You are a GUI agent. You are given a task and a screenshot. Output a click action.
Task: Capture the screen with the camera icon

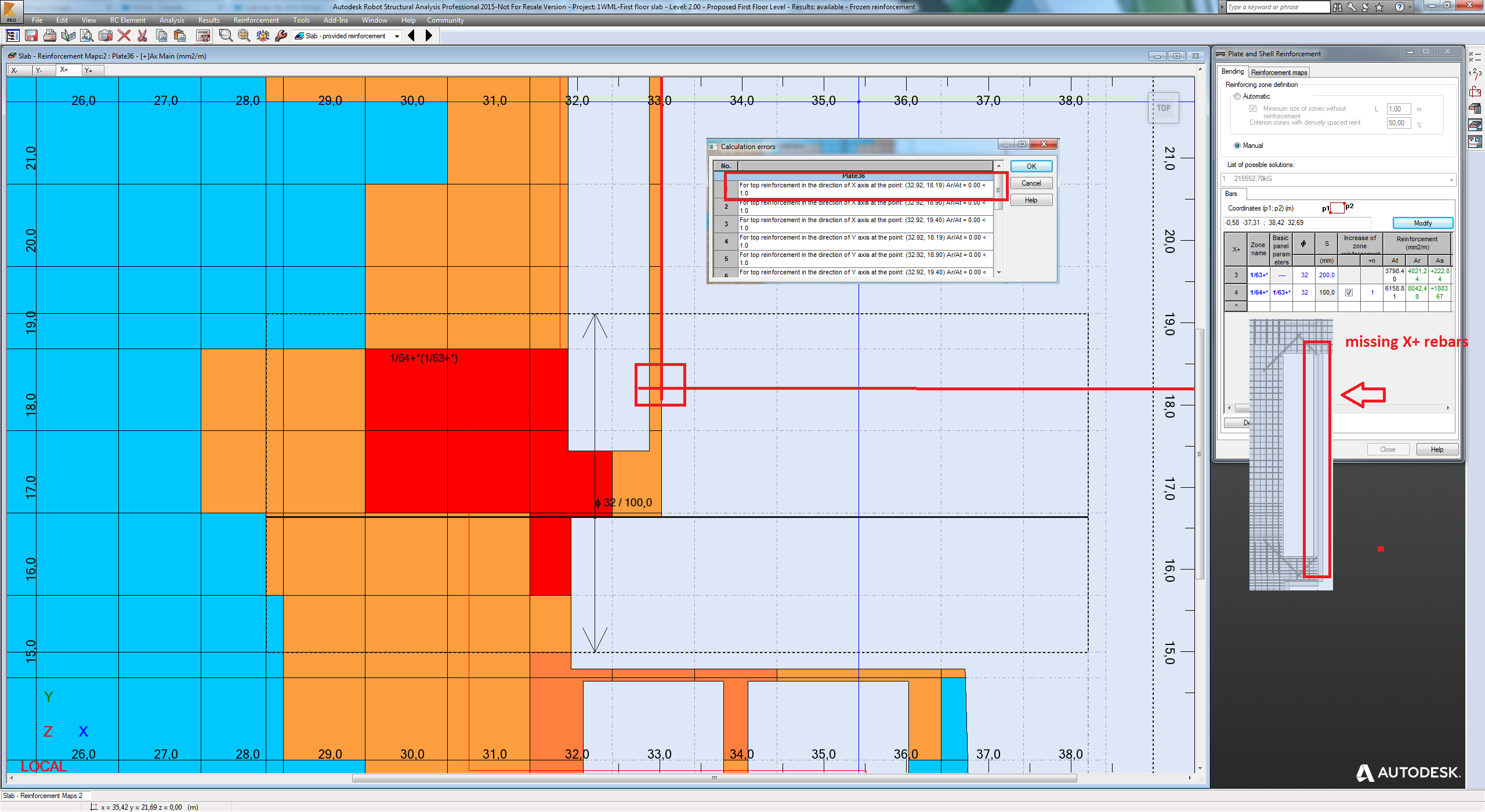pos(106,35)
